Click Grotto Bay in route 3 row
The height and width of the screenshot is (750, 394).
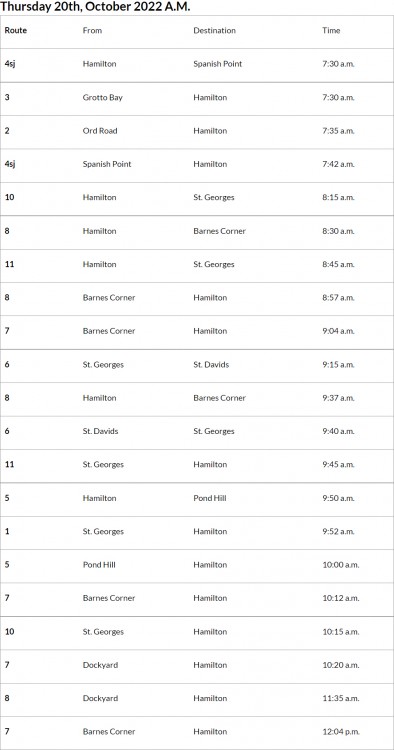(x=102, y=97)
